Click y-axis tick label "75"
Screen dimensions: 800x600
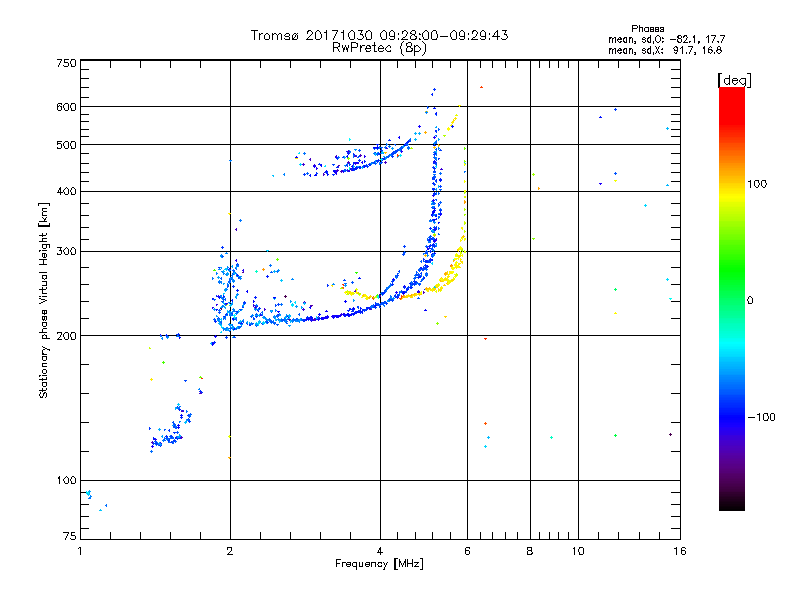(x=70, y=536)
